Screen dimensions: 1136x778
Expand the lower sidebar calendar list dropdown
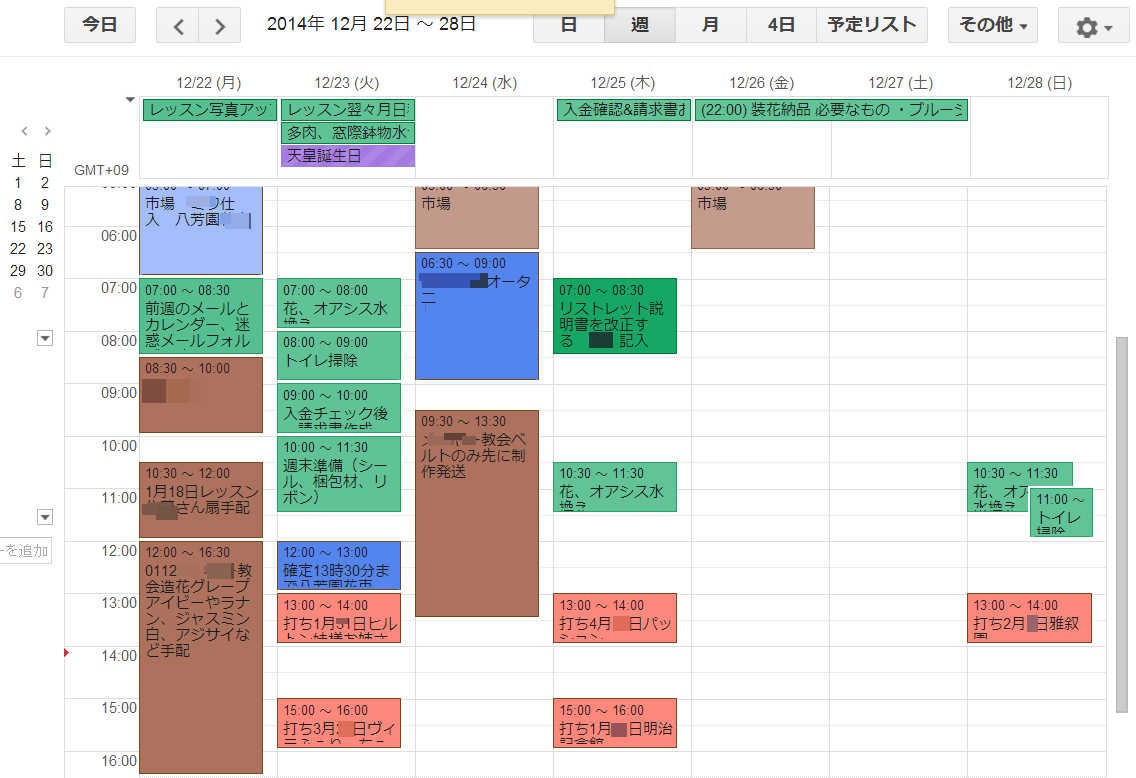pyautogui.click(x=44, y=517)
